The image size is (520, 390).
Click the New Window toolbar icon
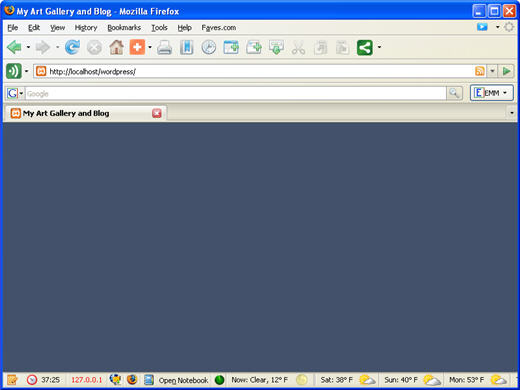coord(254,47)
